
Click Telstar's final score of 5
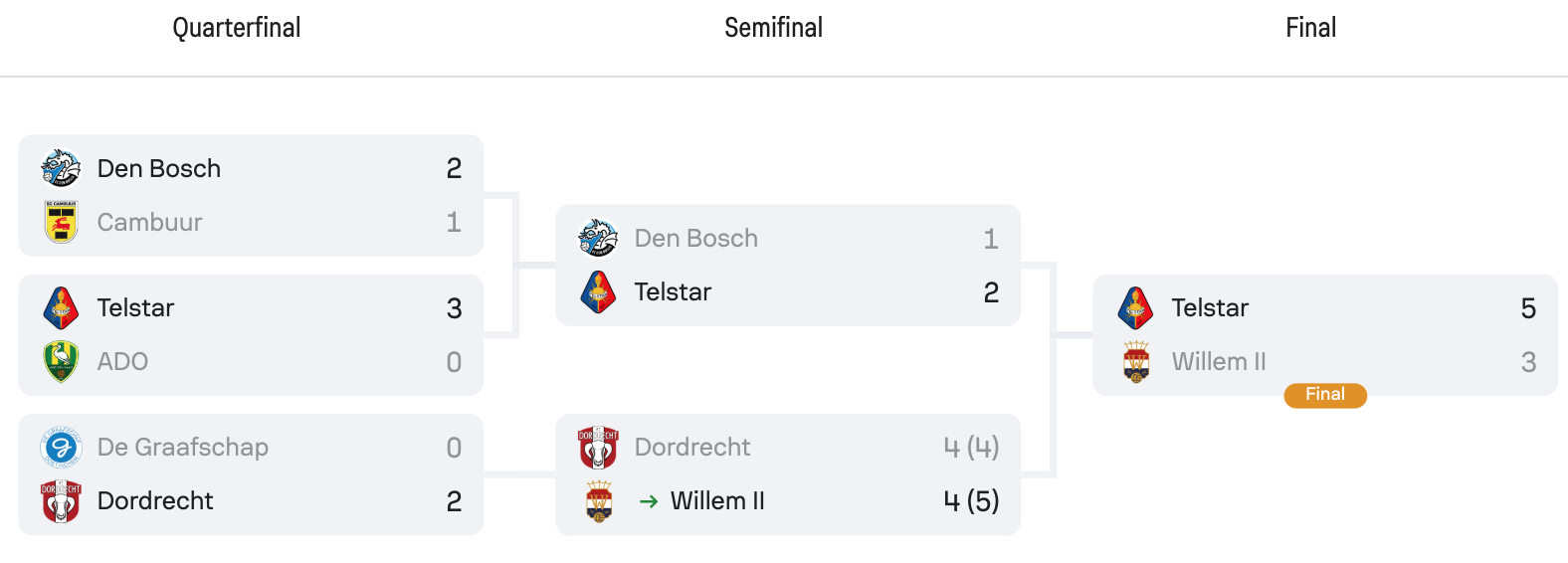coord(1528,308)
